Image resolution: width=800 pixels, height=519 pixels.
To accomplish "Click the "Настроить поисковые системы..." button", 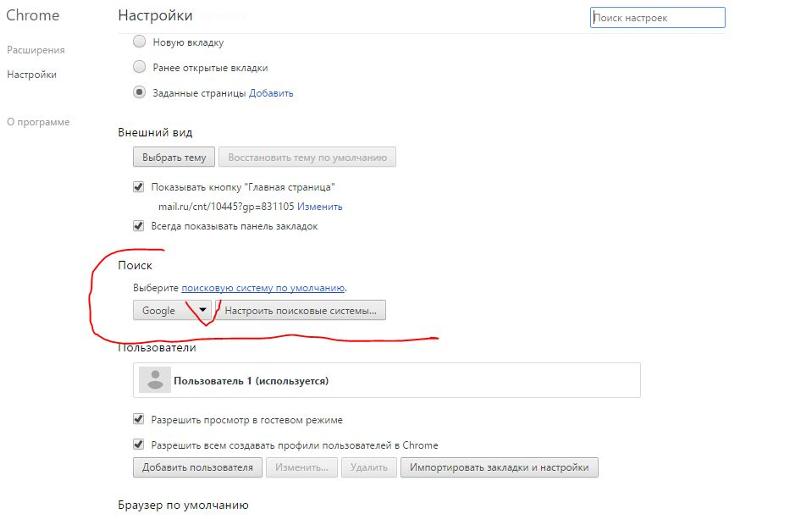I will tap(301, 311).
